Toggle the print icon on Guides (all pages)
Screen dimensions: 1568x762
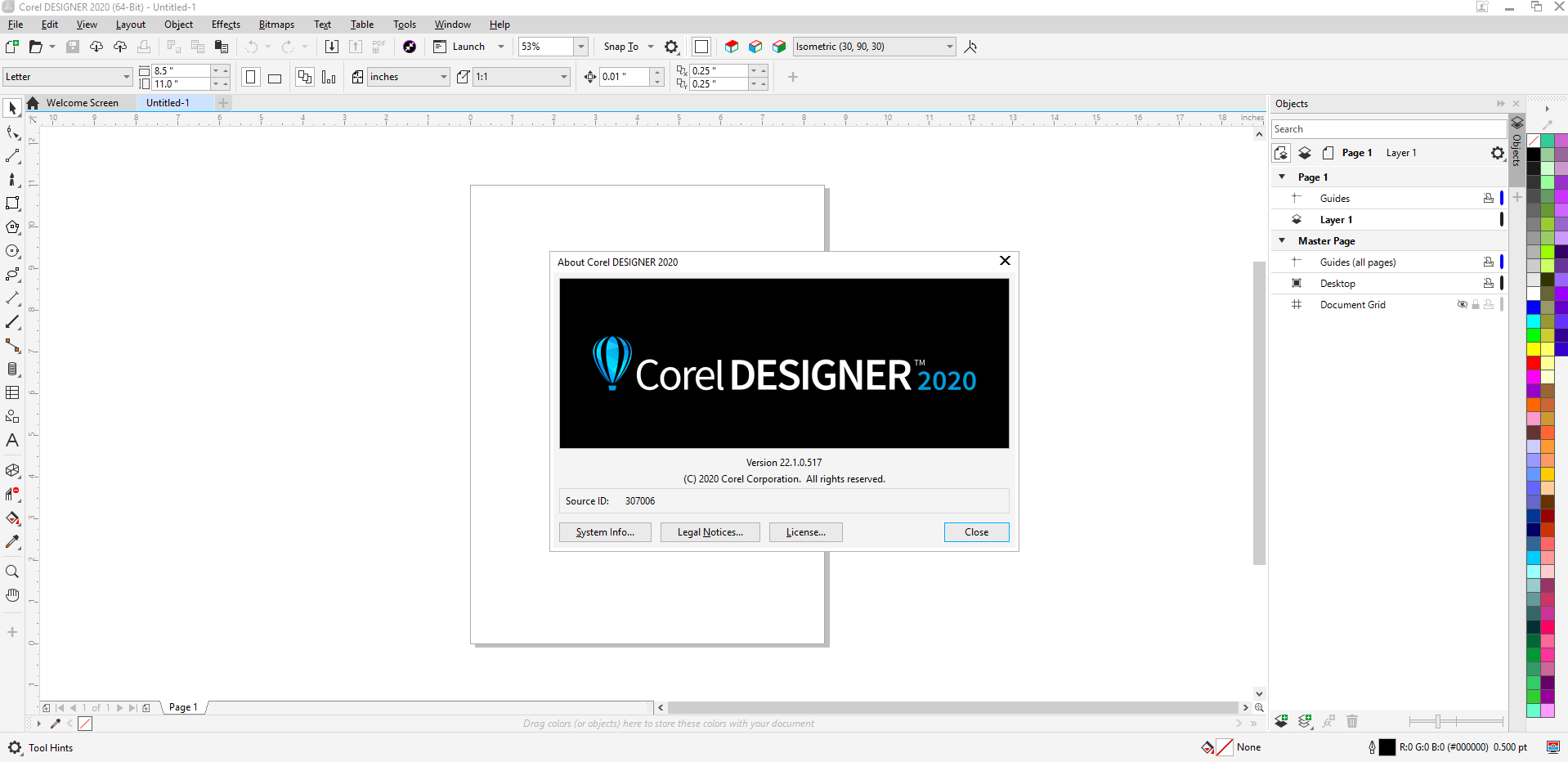click(1489, 262)
